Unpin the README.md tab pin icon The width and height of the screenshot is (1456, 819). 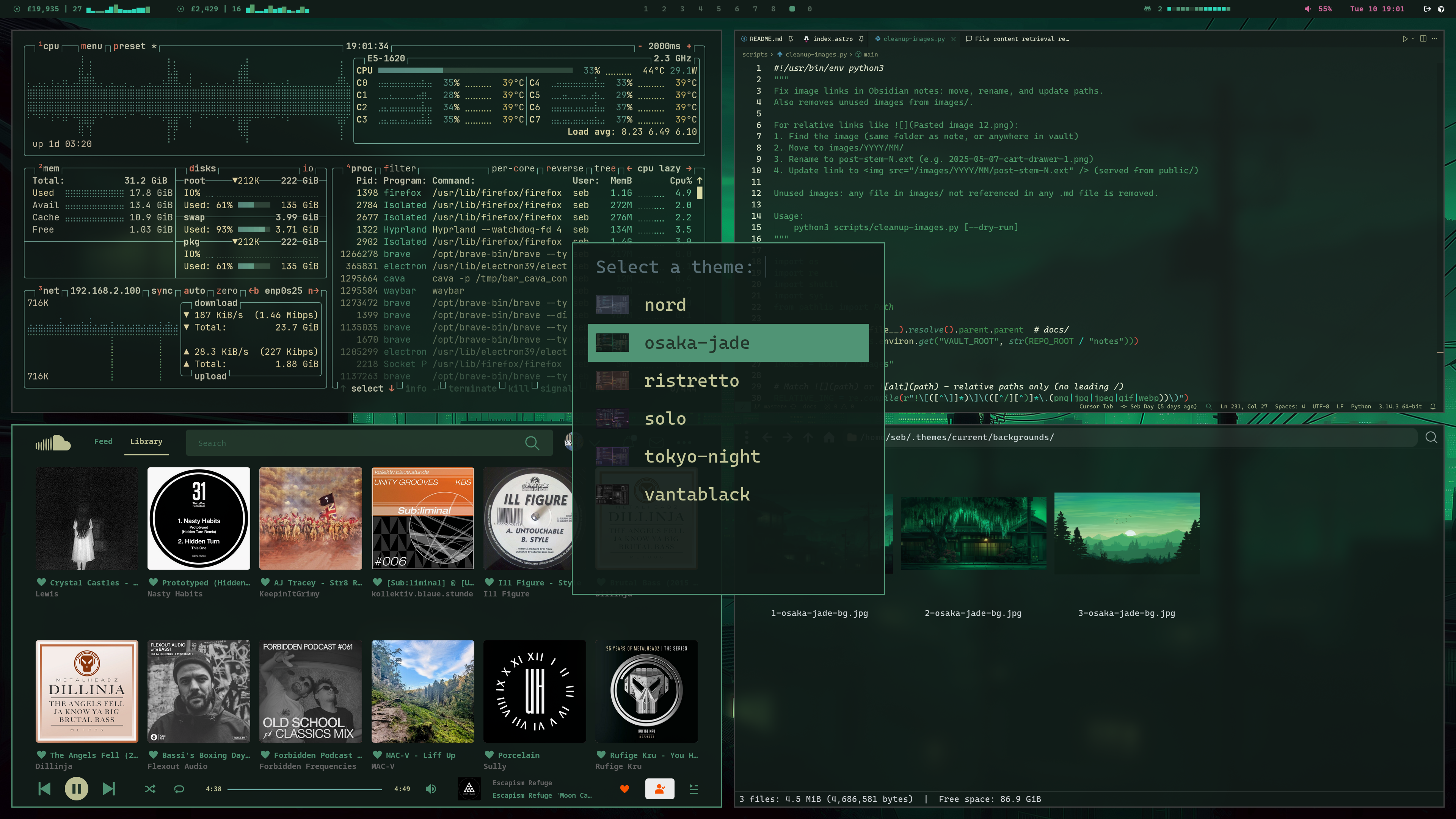click(791, 39)
